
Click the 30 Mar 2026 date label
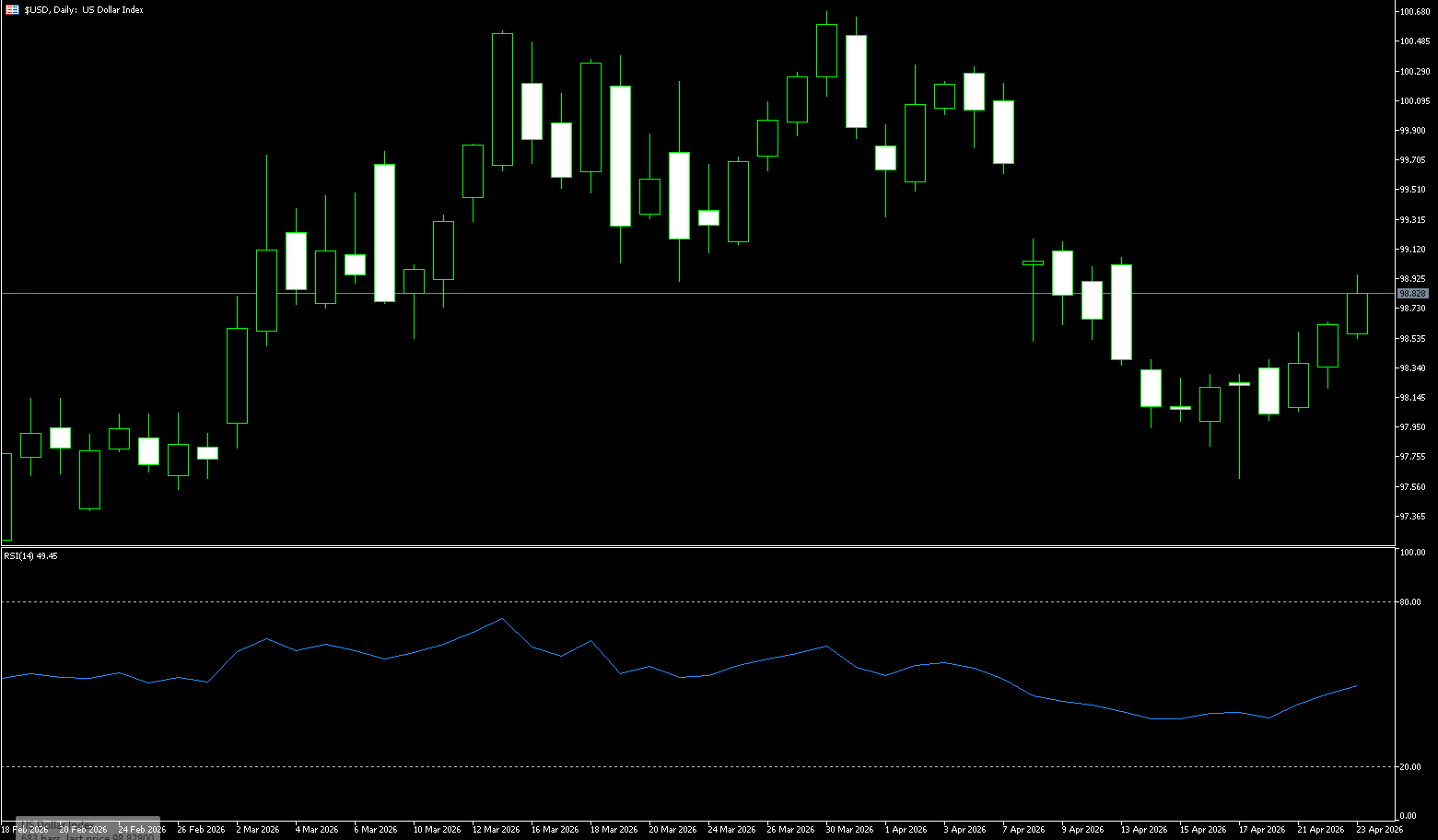click(x=849, y=830)
